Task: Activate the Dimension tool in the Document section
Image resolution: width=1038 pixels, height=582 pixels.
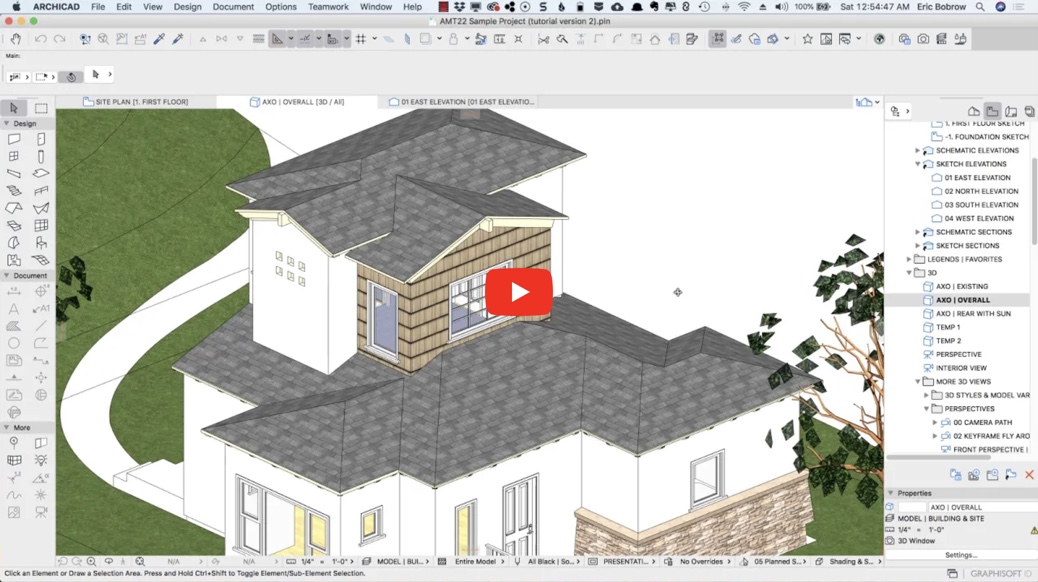Action: (x=12, y=291)
